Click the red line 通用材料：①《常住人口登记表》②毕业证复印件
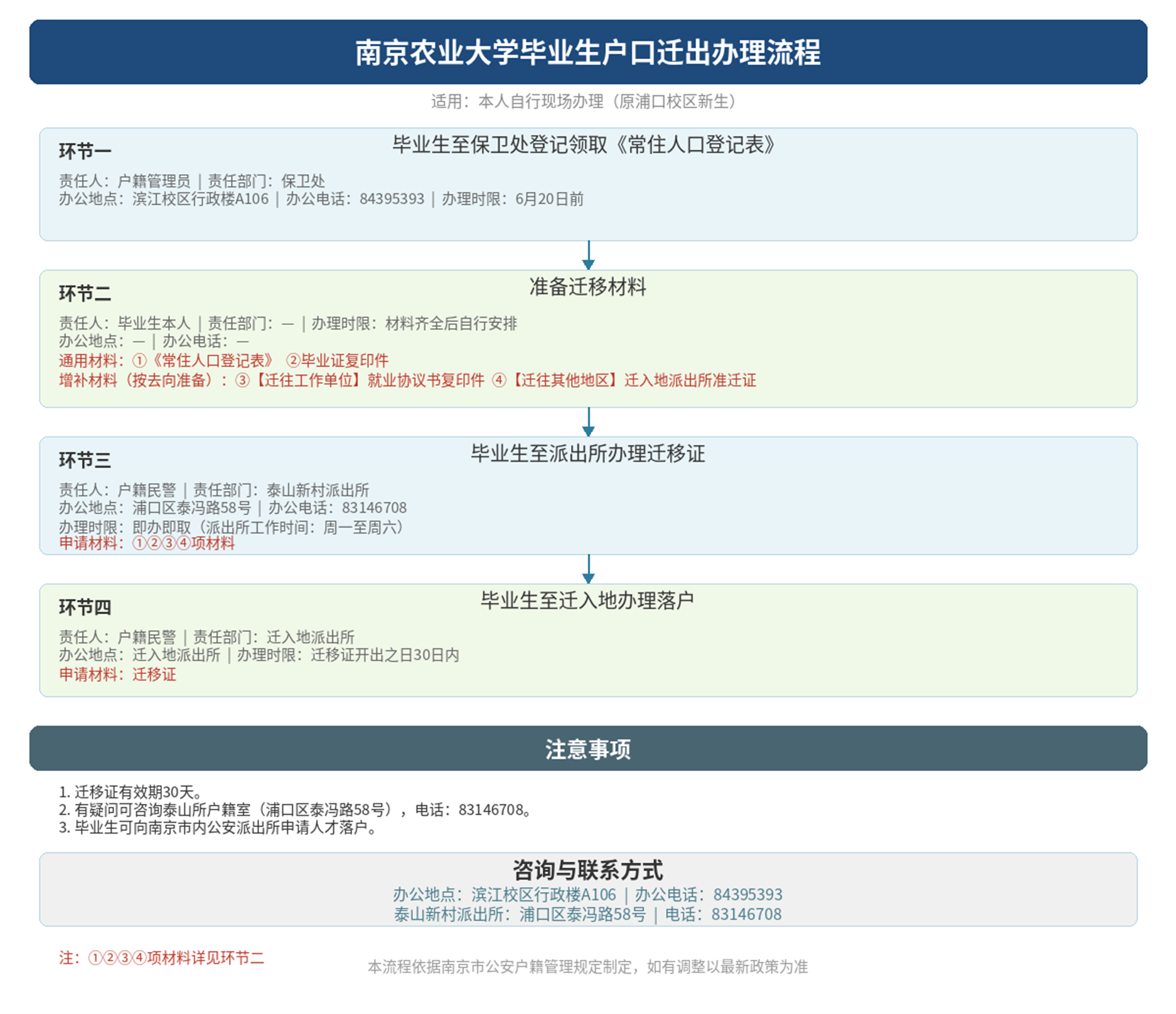The width and height of the screenshot is (1176, 1014). (224, 361)
